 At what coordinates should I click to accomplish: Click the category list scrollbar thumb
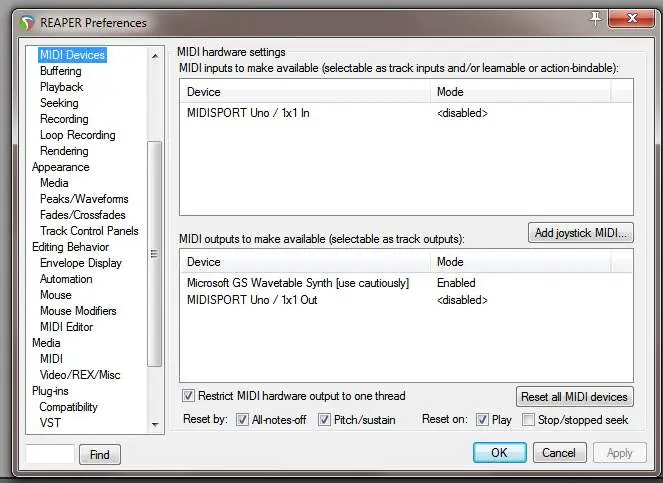point(155,254)
